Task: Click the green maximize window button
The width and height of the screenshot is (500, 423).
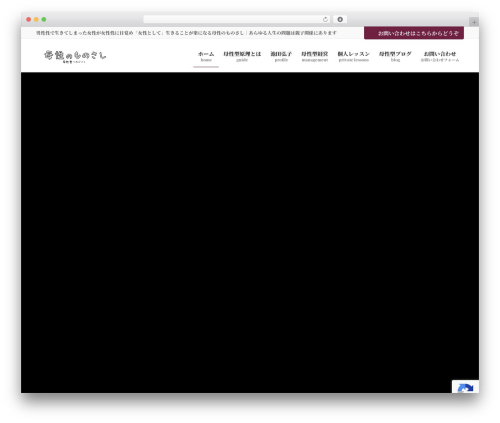Action: point(44,20)
